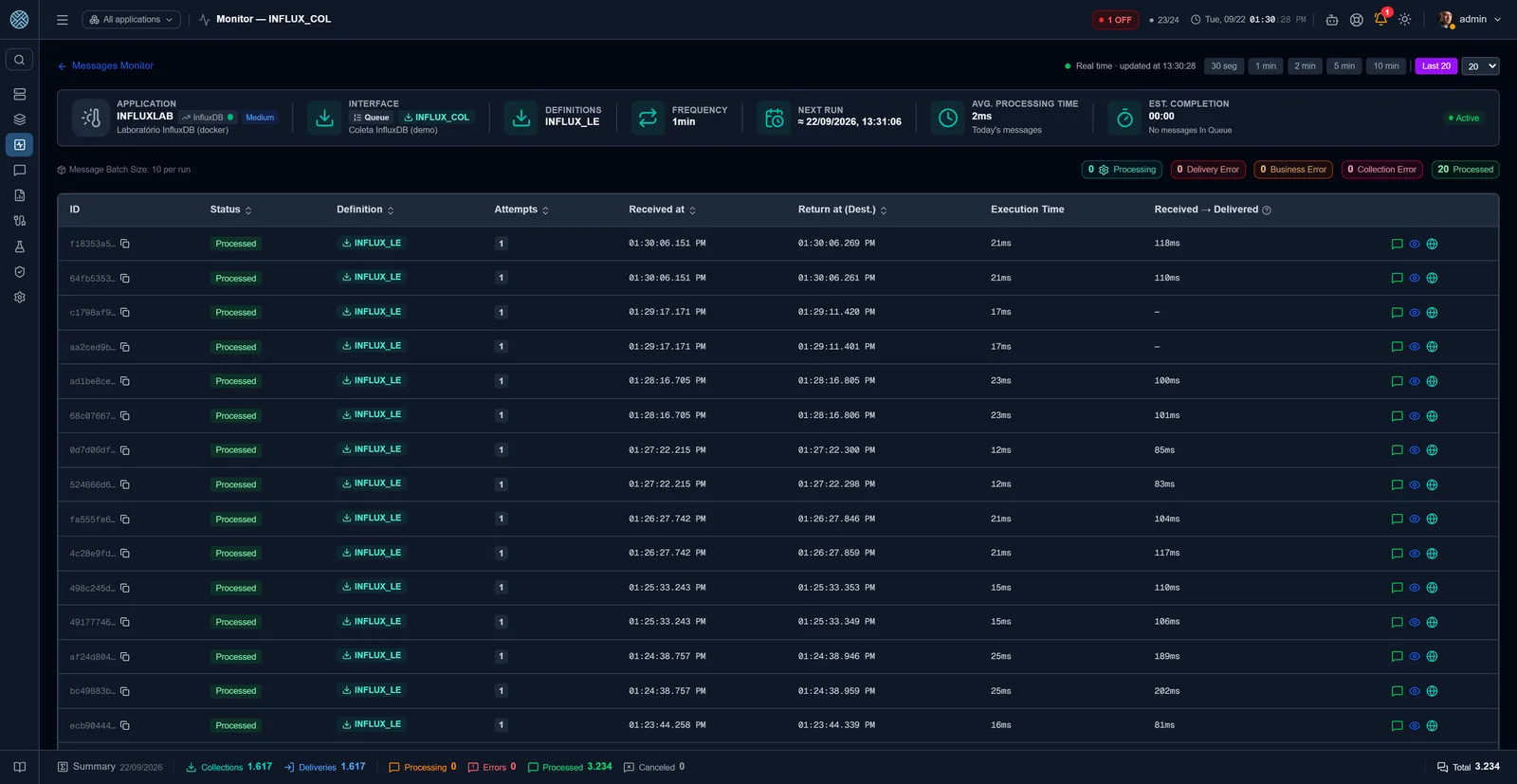Open the book icon at sidebar bottom
This screenshot has width=1517, height=784.
coord(19,767)
